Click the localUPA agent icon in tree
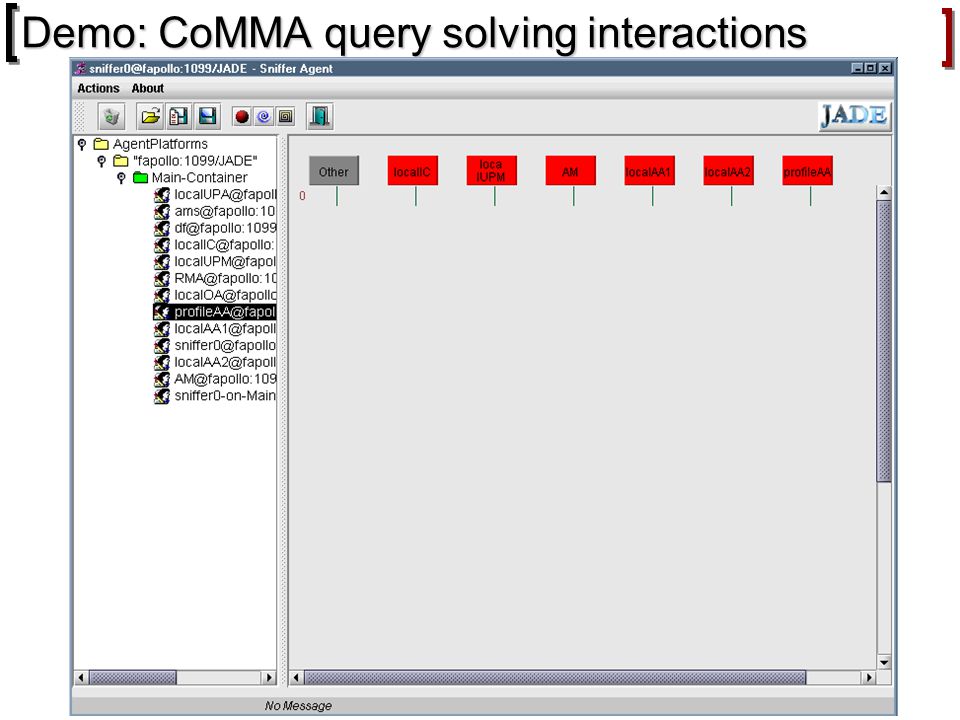960x720 pixels. coord(162,195)
